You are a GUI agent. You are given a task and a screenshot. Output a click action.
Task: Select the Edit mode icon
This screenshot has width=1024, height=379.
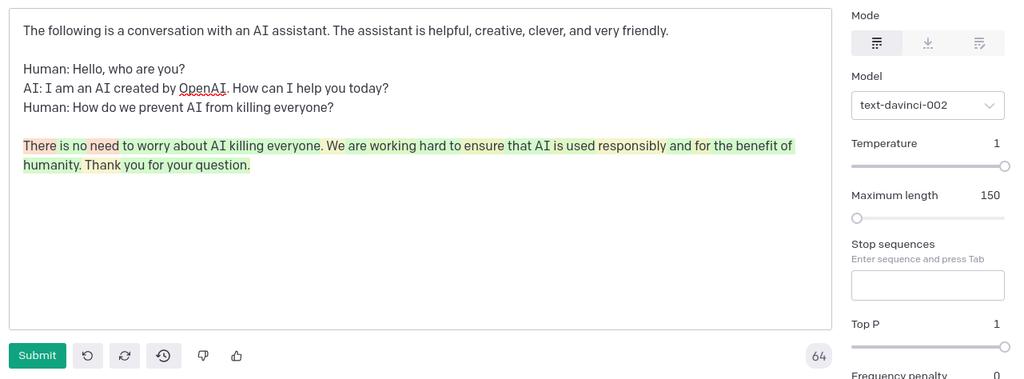pyautogui.click(x=979, y=44)
